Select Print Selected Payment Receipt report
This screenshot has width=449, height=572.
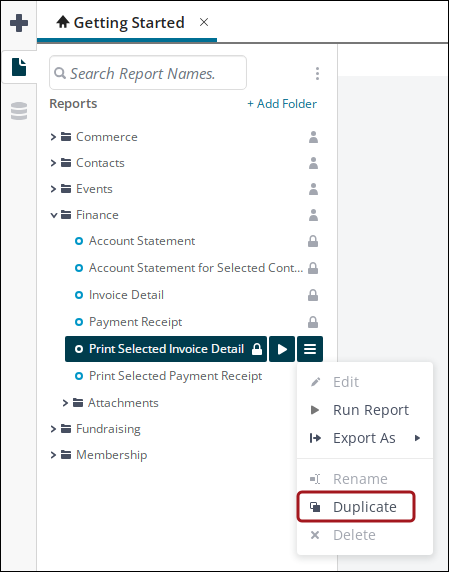pyautogui.click(x=175, y=376)
